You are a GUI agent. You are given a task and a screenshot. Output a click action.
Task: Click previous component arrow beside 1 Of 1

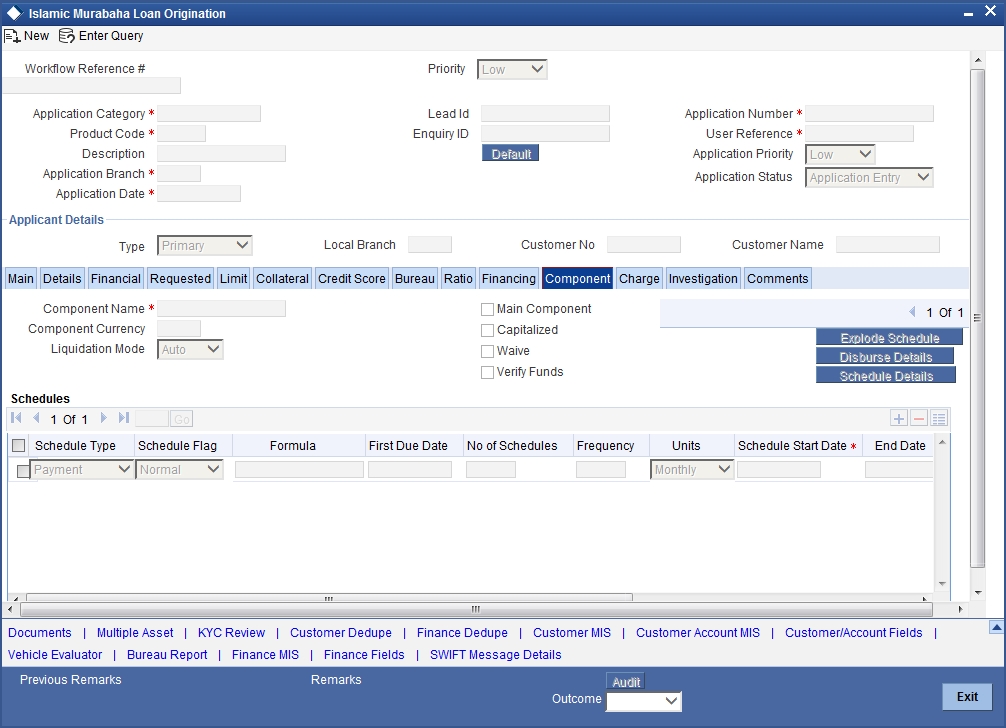[912, 312]
